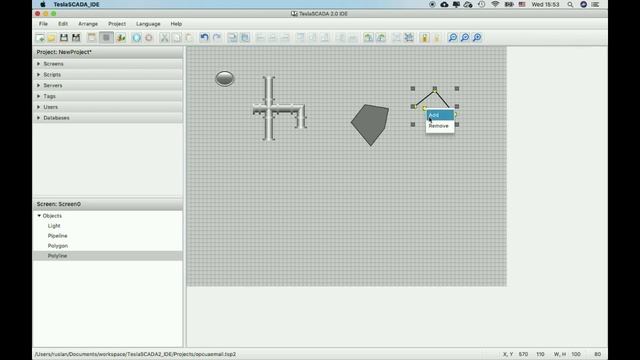640x360 pixels.
Task: Expand the Users tree node
Action: (39, 107)
